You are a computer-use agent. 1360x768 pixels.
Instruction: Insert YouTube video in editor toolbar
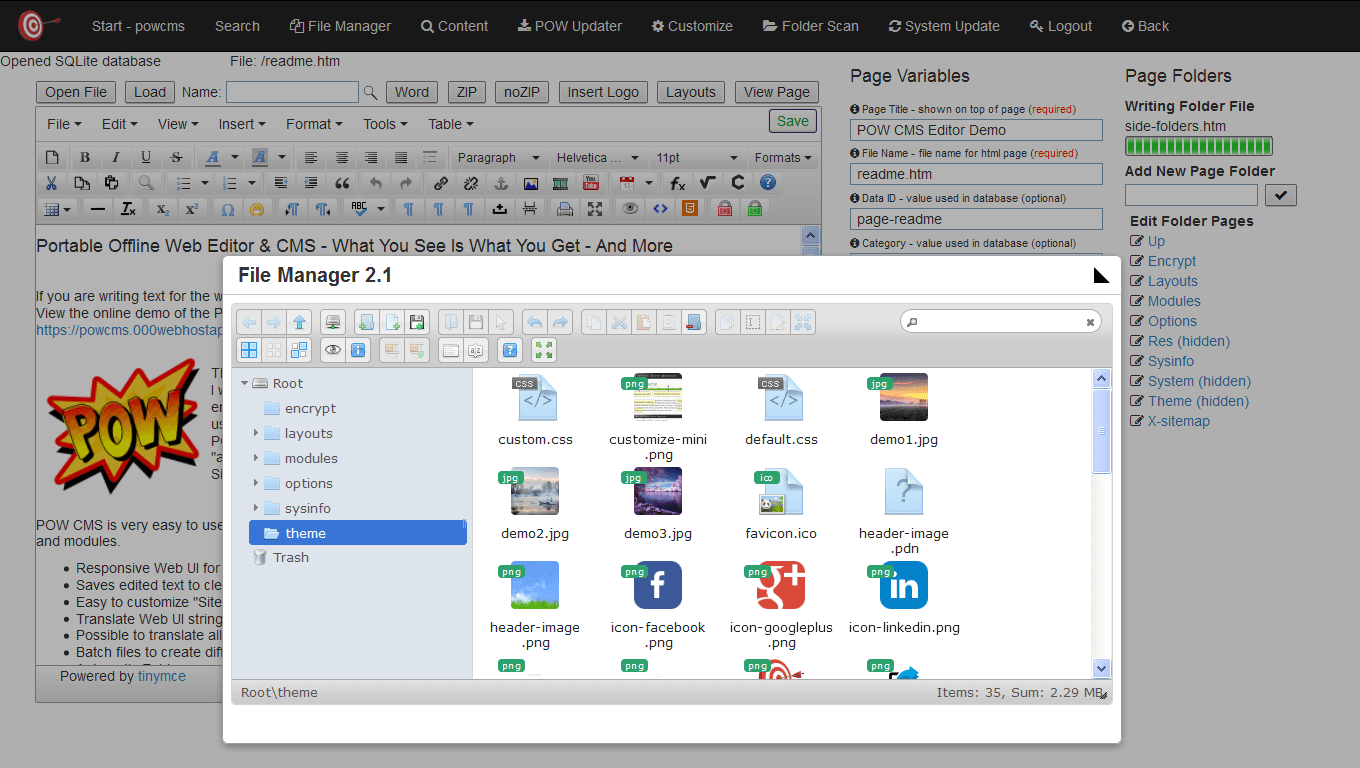590,183
